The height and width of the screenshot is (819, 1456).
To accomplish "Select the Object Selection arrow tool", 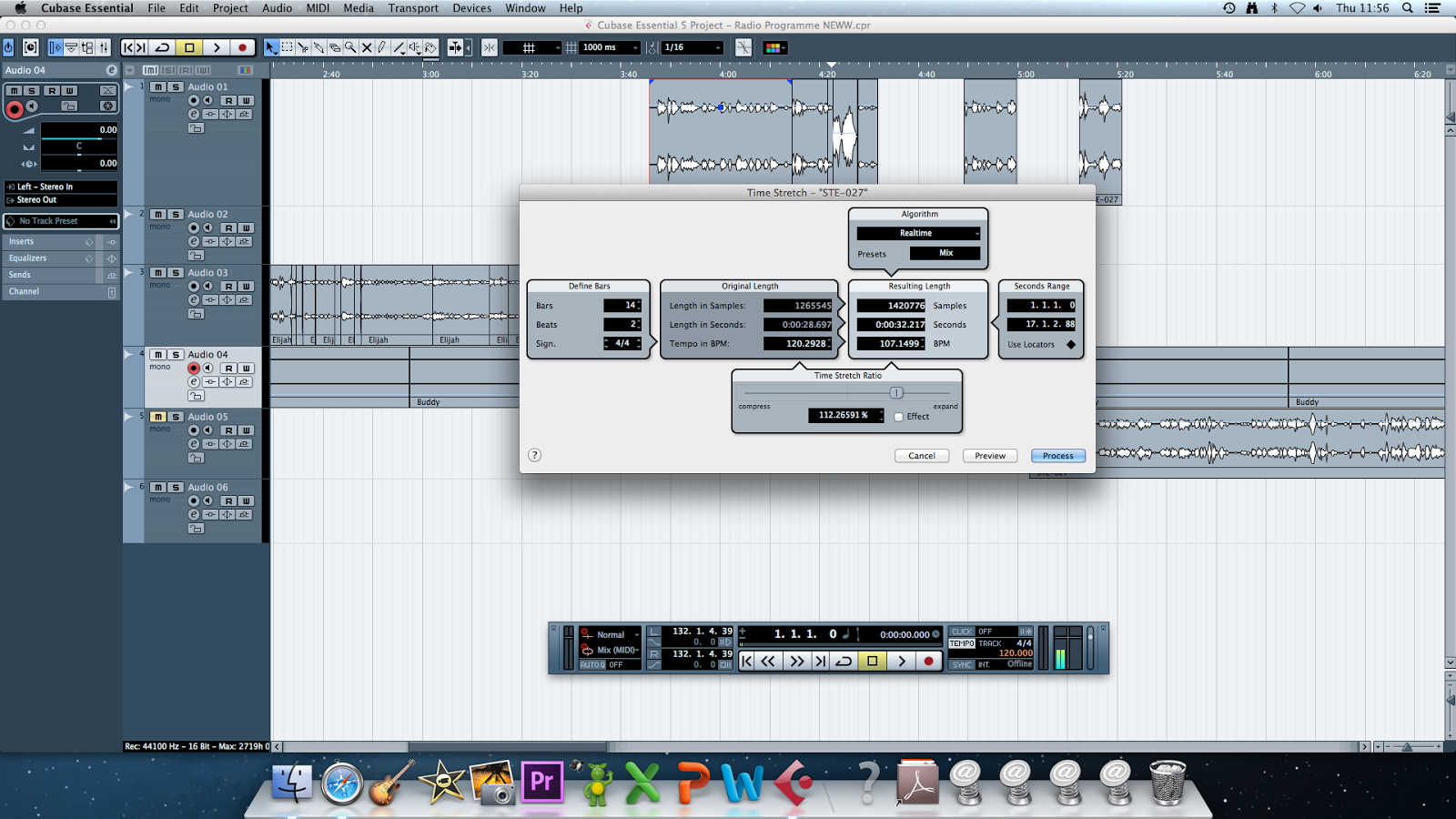I will tap(271, 47).
